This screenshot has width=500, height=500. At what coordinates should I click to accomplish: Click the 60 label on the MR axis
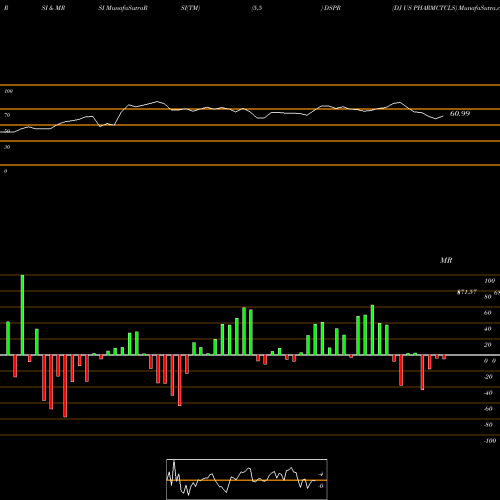pyautogui.click(x=488, y=313)
